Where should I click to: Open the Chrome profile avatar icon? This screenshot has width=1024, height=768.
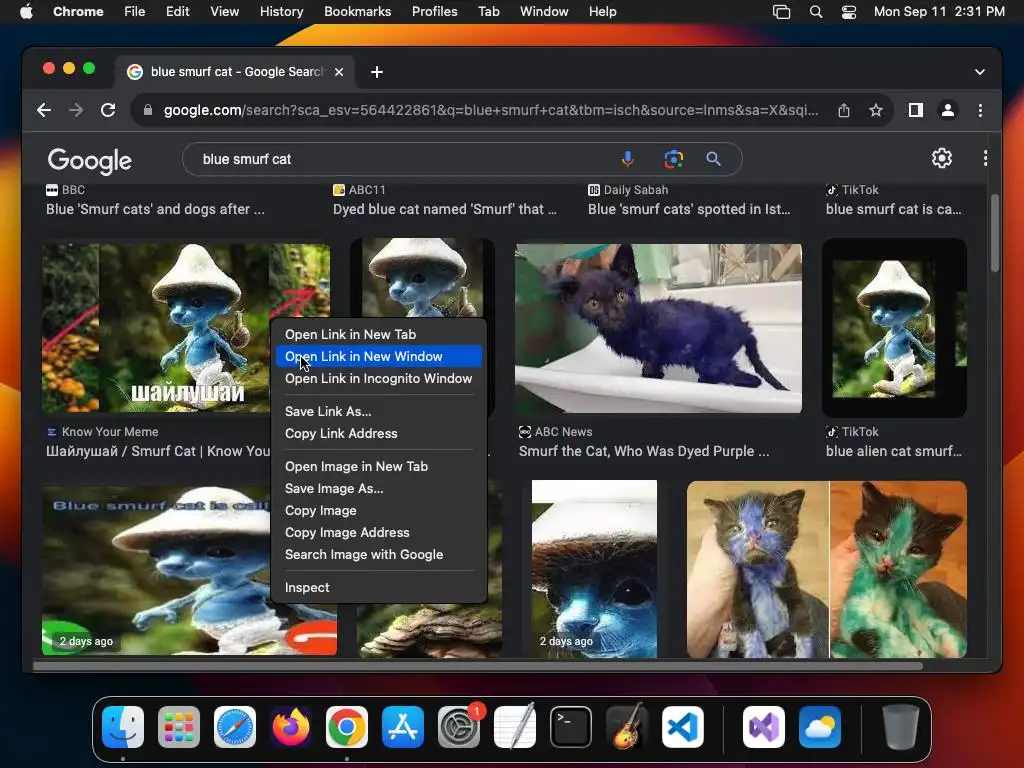tap(948, 110)
